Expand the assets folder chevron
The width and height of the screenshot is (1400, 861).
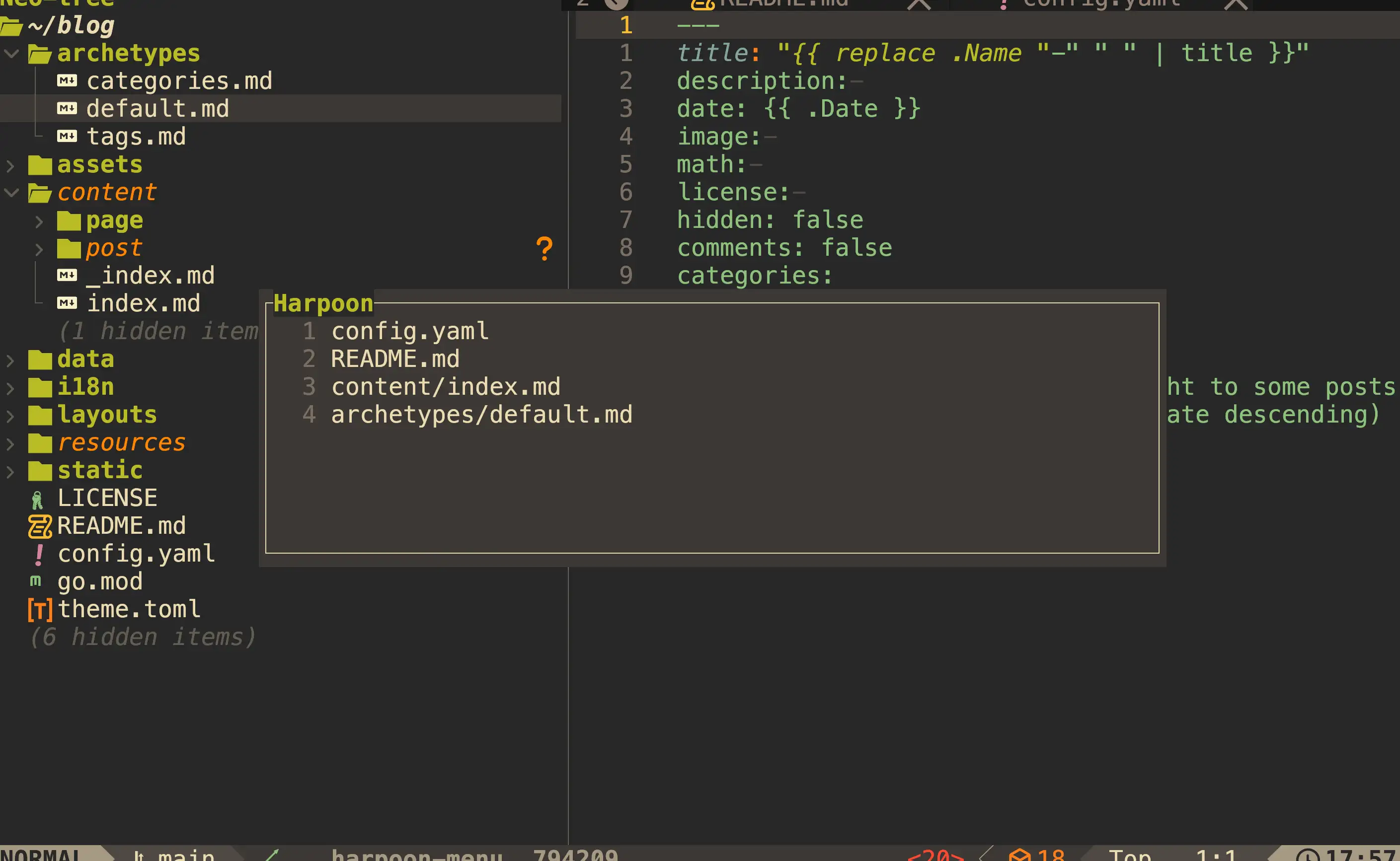click(x=10, y=166)
